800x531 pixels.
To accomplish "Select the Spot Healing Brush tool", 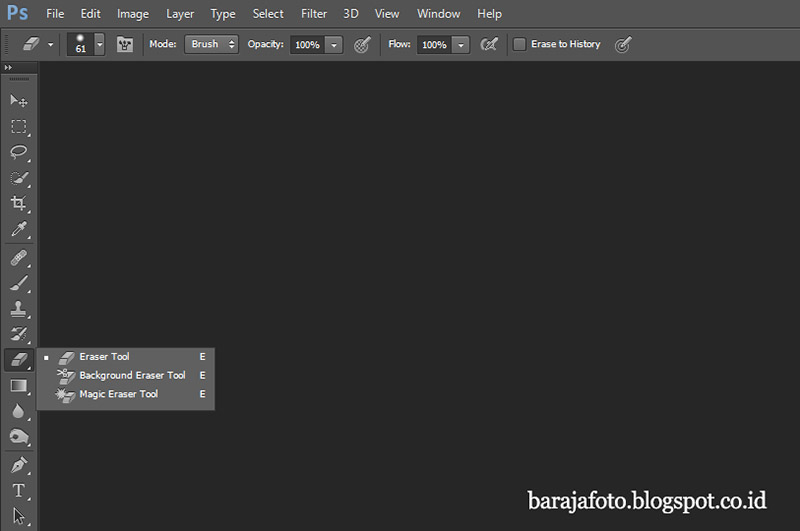I will click(x=19, y=258).
